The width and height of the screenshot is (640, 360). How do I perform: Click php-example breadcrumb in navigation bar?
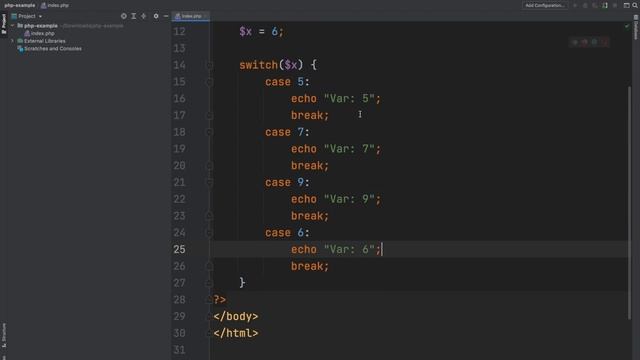point(20,5)
